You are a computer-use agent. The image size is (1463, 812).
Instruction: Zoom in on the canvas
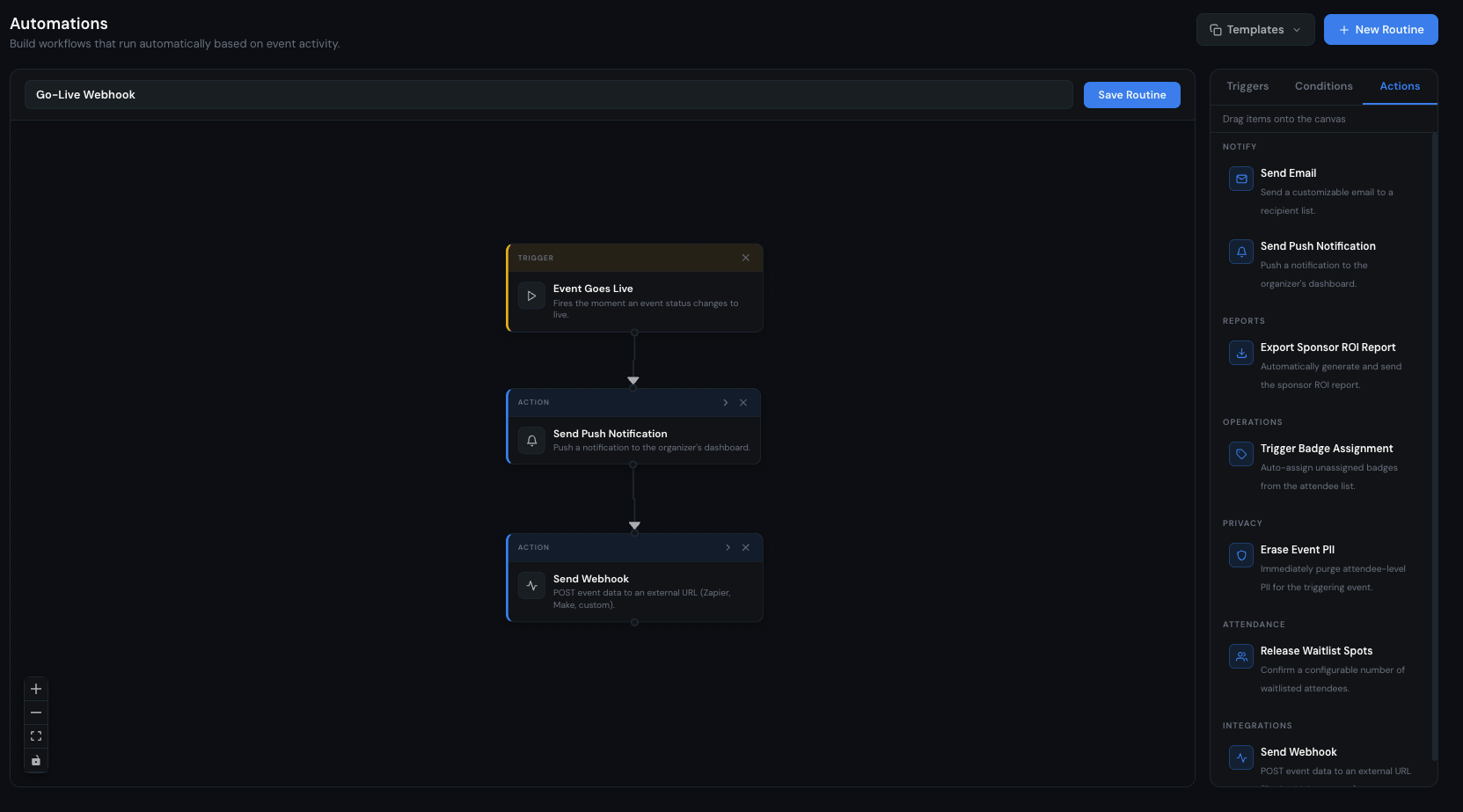click(36, 689)
